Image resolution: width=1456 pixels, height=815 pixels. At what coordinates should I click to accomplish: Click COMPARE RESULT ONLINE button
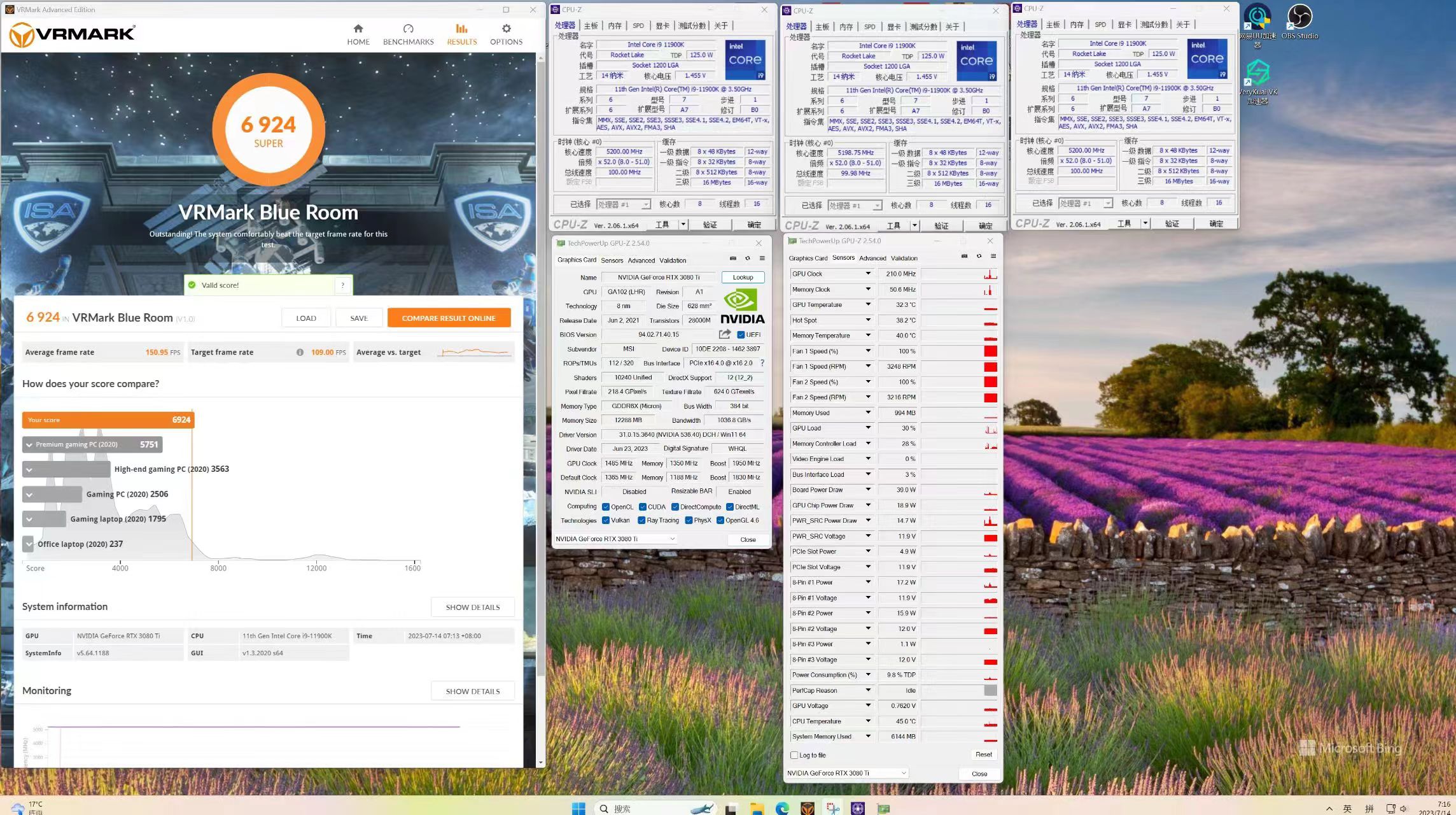pyautogui.click(x=449, y=318)
